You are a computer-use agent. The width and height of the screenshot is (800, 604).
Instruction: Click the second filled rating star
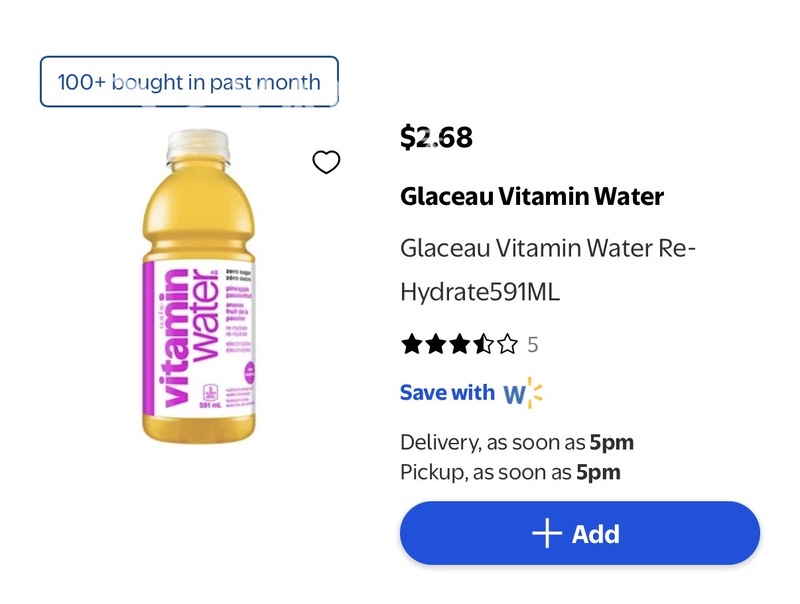coord(435,345)
